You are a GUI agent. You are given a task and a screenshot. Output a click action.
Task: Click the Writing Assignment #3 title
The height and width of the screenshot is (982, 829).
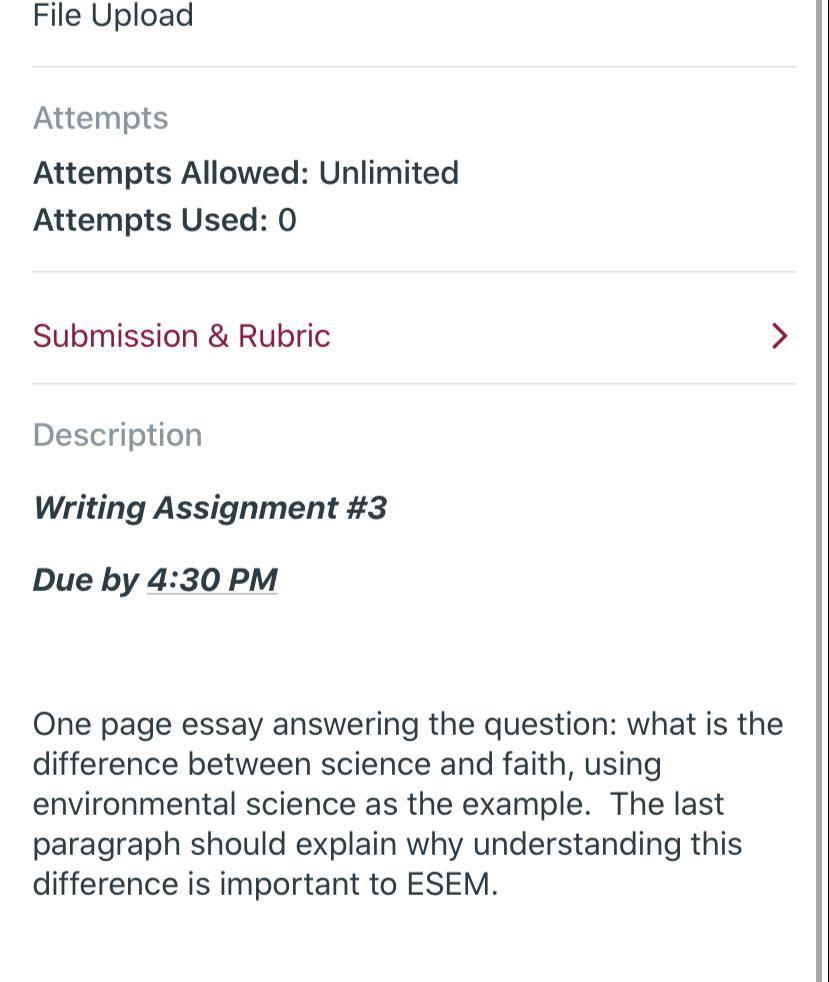click(210, 507)
